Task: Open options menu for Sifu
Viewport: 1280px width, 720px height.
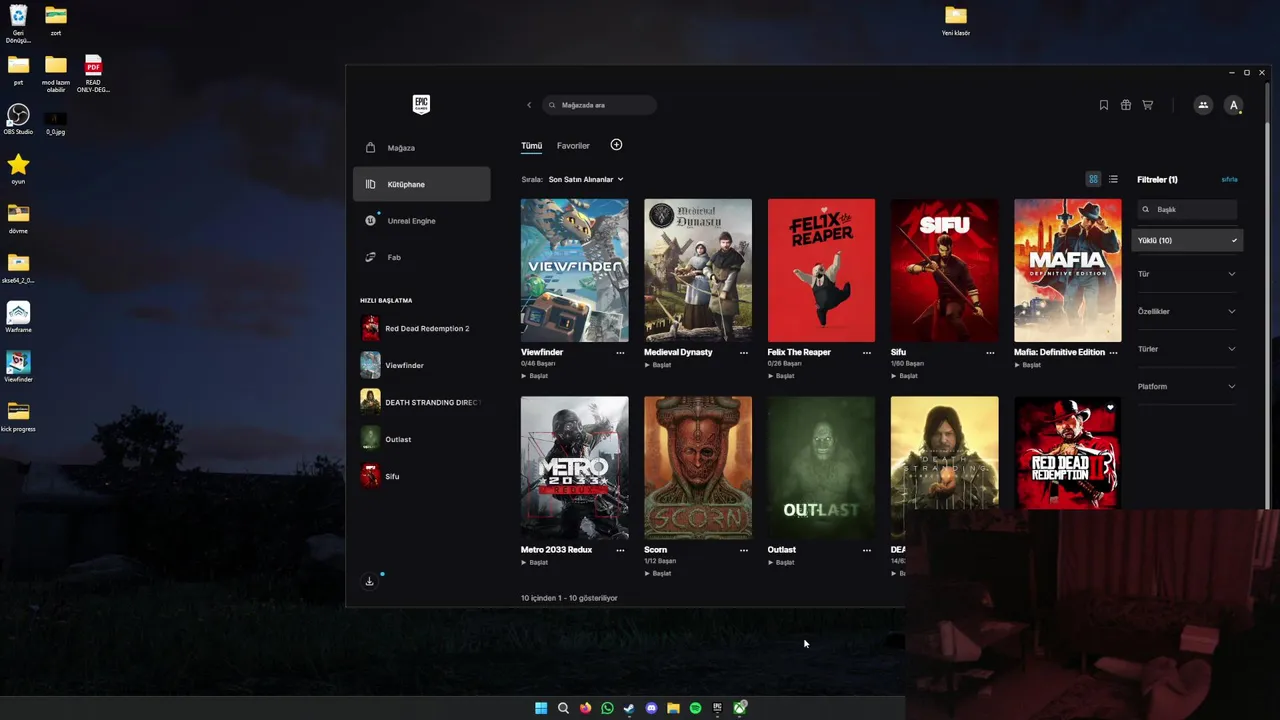Action: pos(990,352)
